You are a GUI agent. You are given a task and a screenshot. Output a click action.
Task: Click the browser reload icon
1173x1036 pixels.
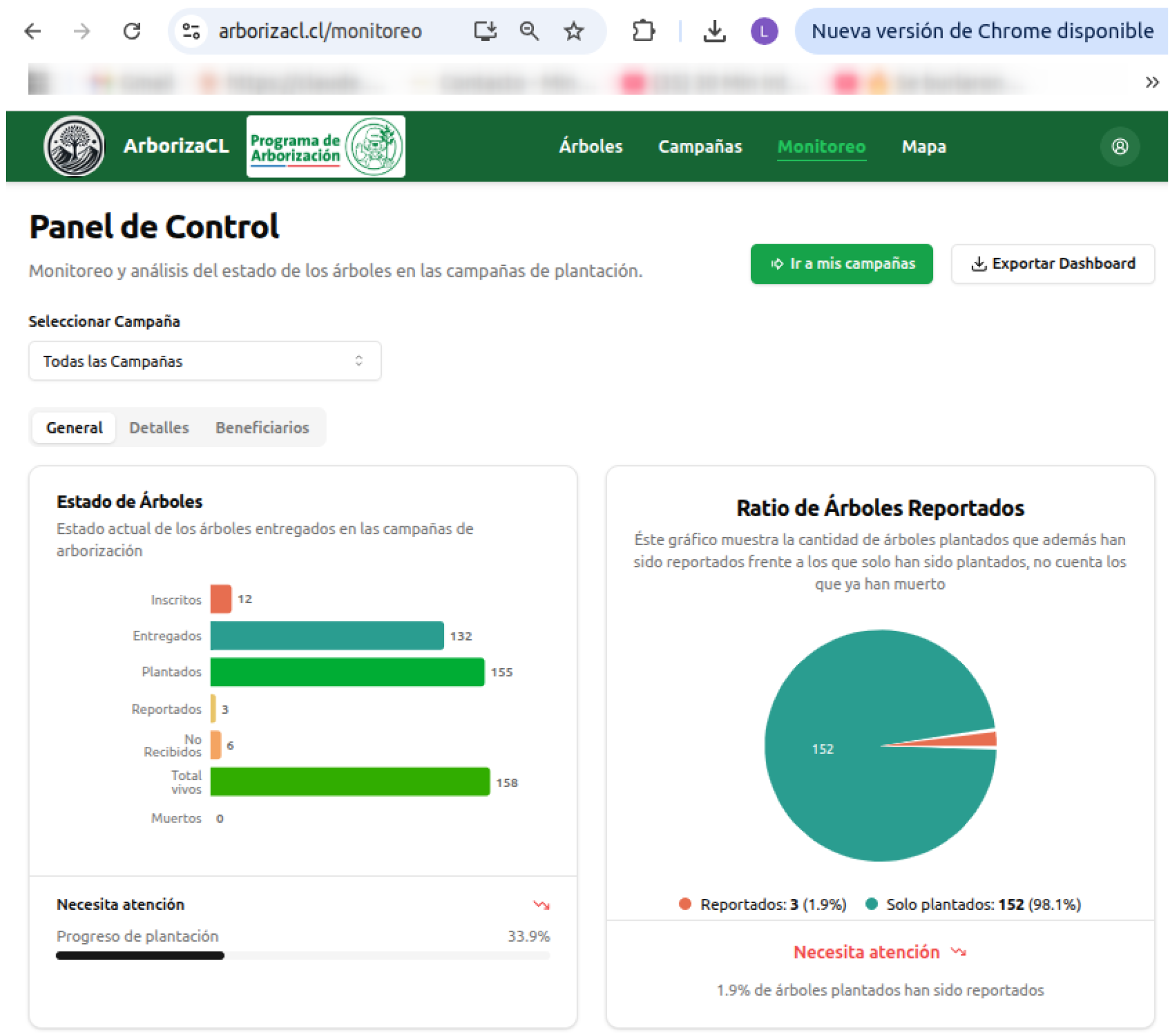(x=131, y=31)
